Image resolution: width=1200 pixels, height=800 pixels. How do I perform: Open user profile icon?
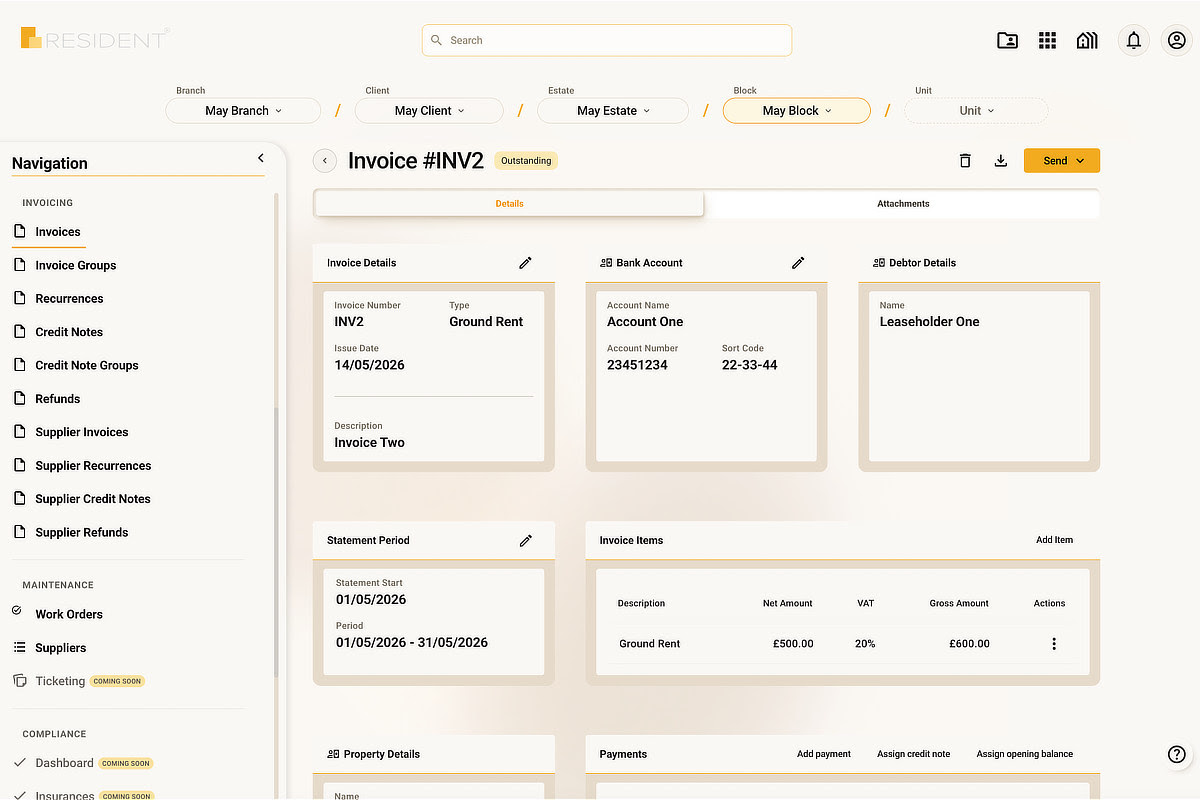click(x=1176, y=40)
